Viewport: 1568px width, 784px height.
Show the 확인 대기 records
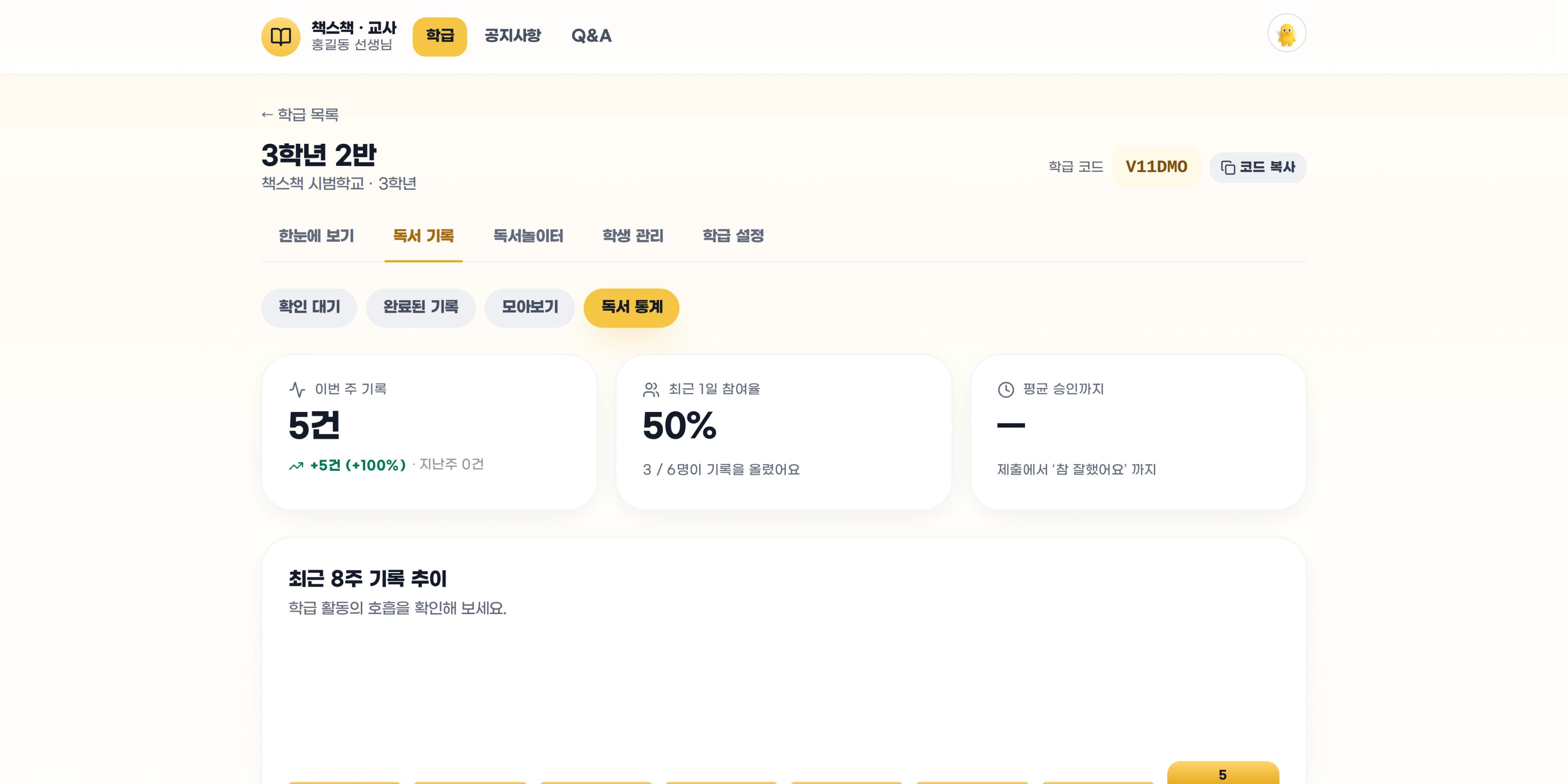(309, 307)
